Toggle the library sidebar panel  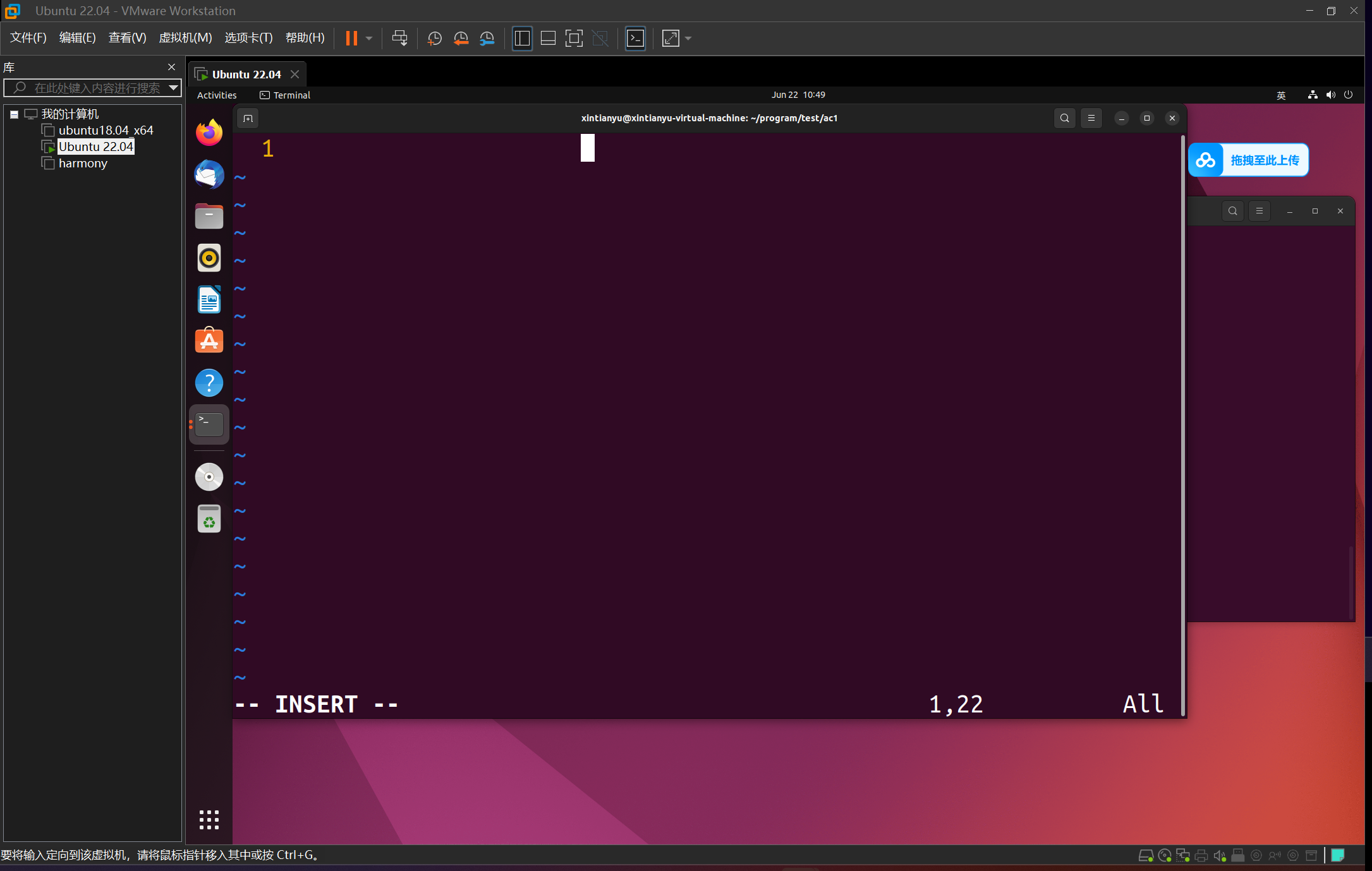tap(522, 38)
